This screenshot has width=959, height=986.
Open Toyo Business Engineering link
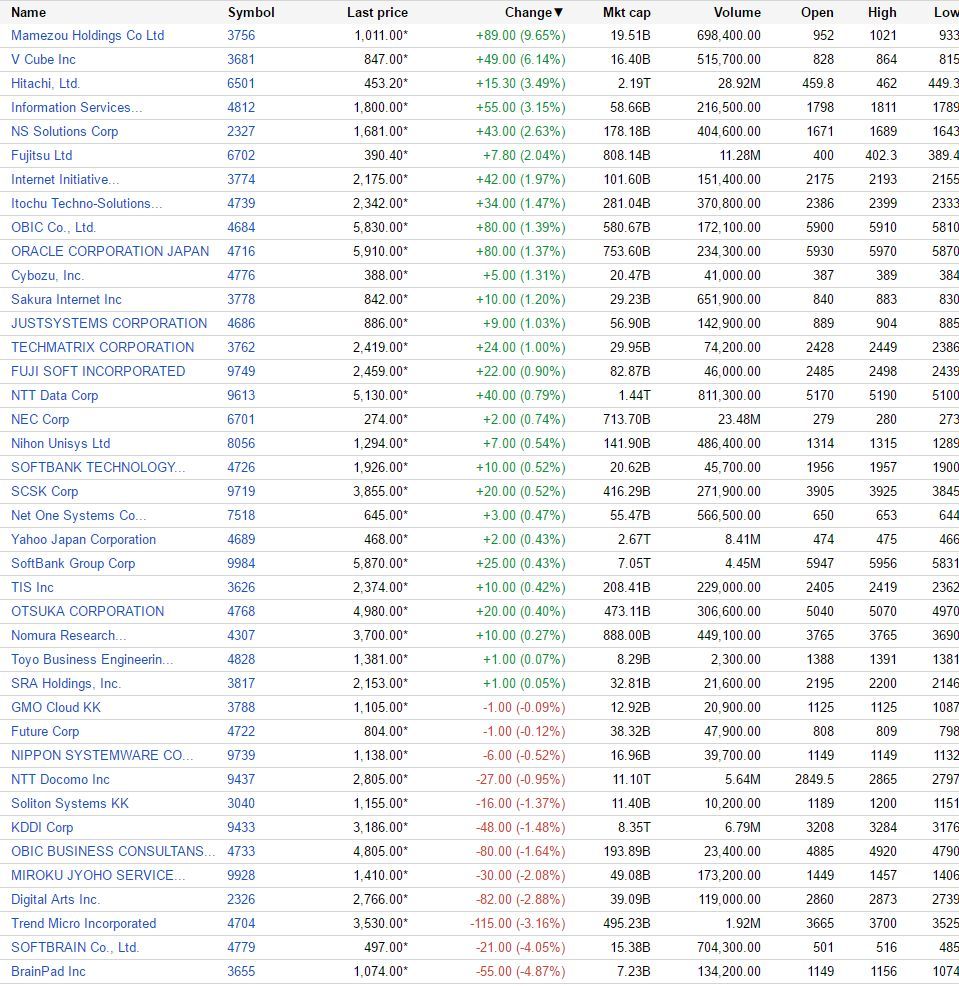[92, 659]
